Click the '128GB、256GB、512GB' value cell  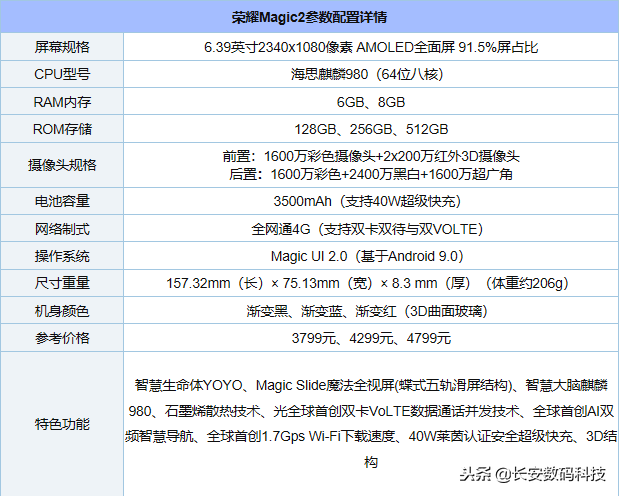coord(371,129)
